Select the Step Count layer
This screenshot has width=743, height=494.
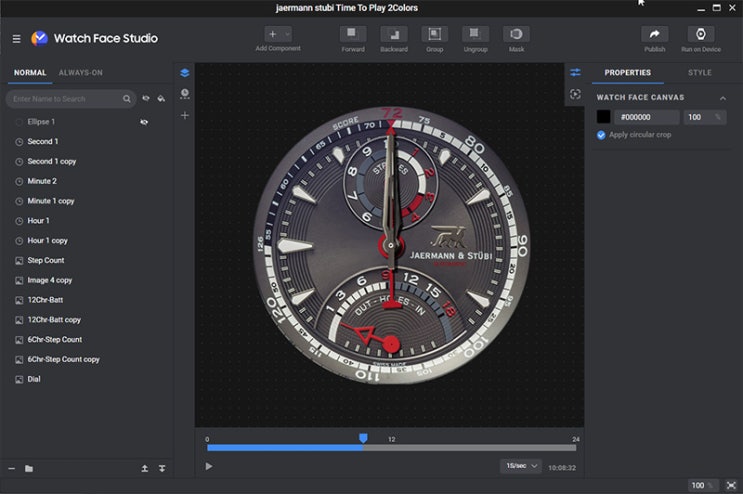(45, 260)
